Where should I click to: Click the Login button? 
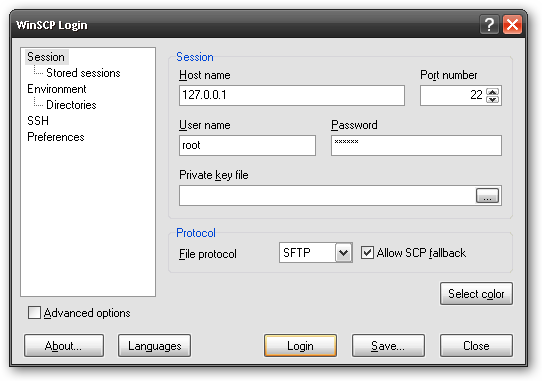pos(300,345)
